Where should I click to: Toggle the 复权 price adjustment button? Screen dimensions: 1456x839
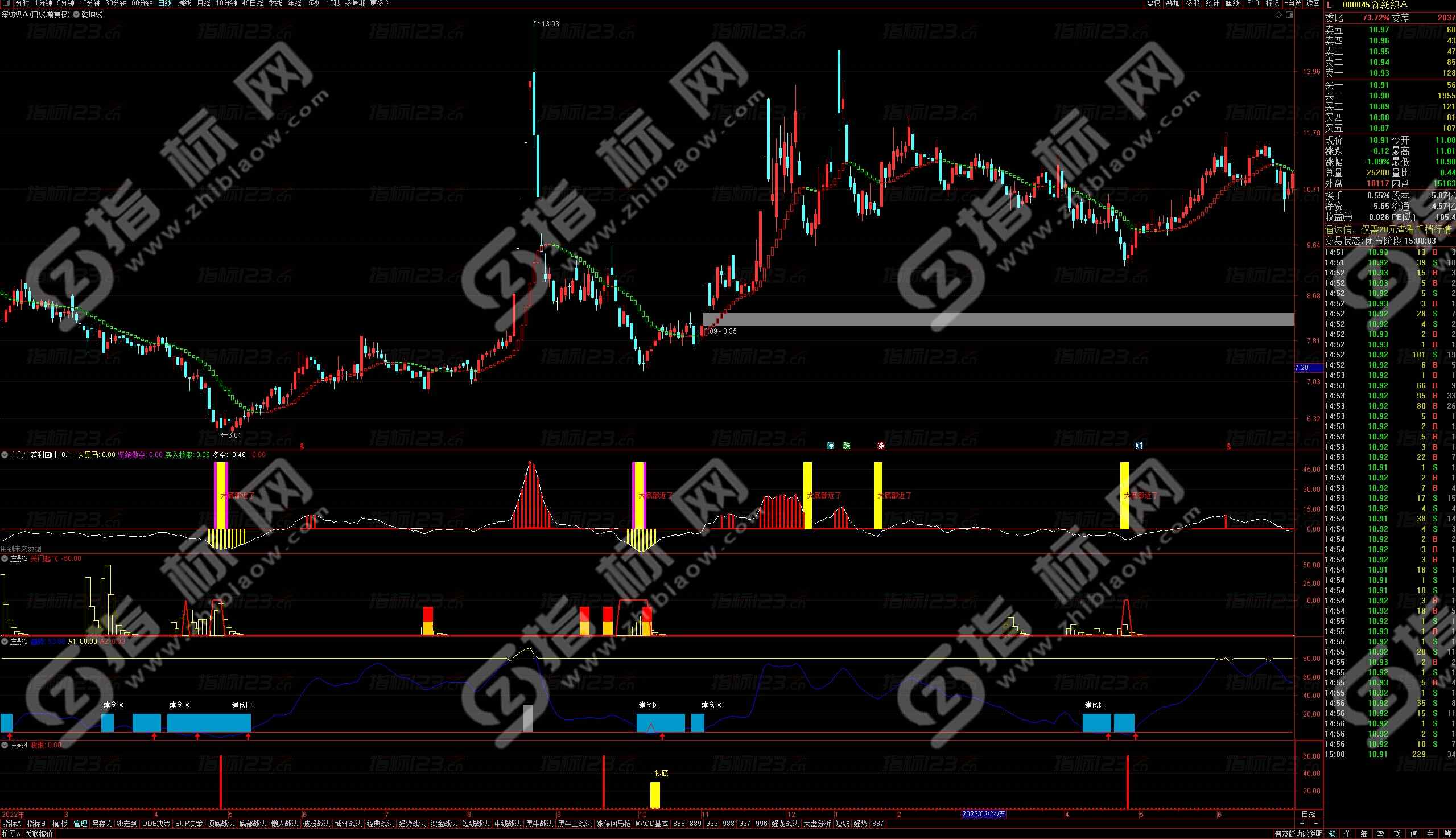coord(1153,3)
